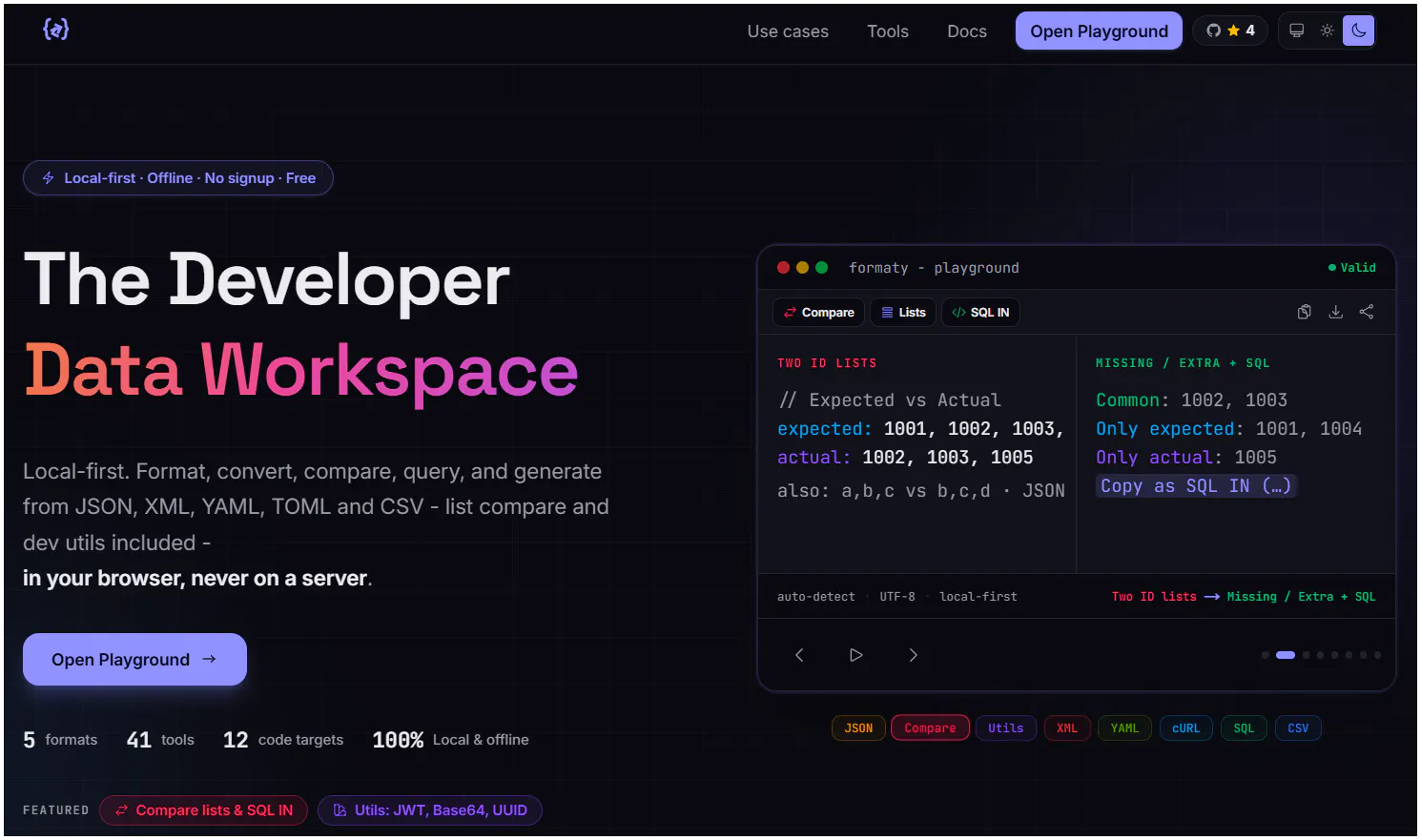Go to next demo slide
The width and height of the screenshot is (1421, 840).
pyautogui.click(x=913, y=655)
